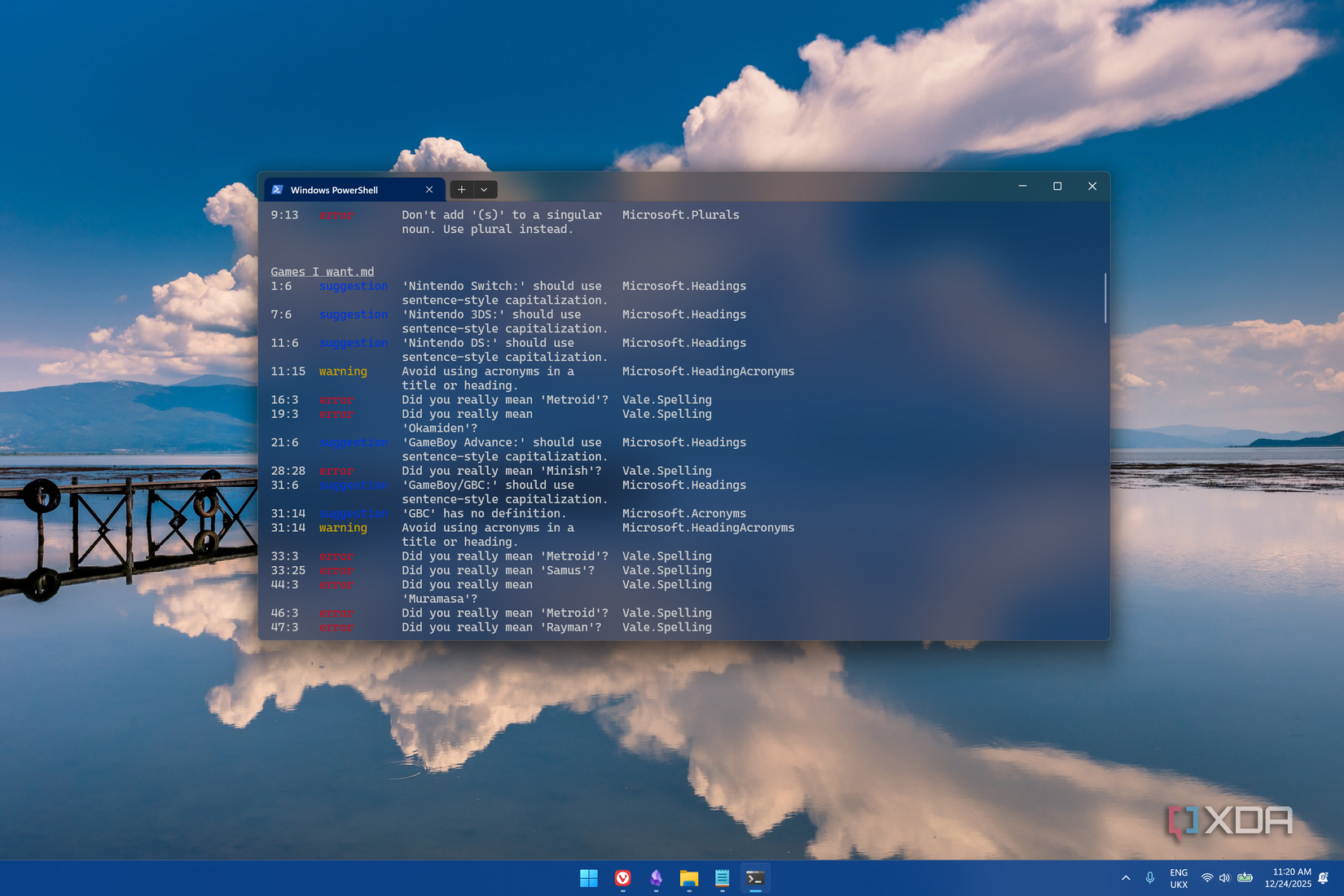This screenshot has height=896, width=1344.
Task: Click the "'Nintendo Switch:' should use" text
Action: tap(502, 286)
